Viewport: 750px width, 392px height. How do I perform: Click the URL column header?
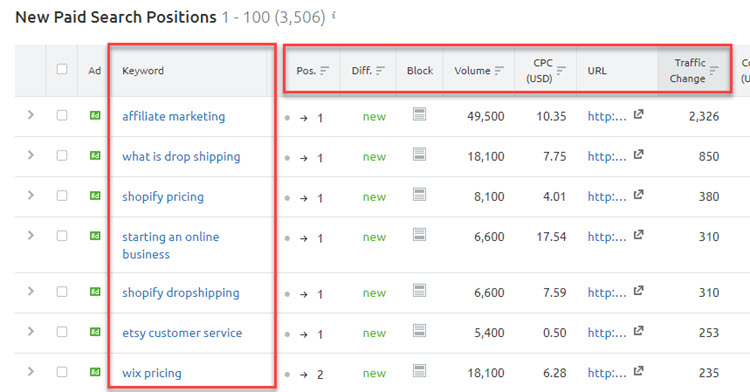(596, 71)
